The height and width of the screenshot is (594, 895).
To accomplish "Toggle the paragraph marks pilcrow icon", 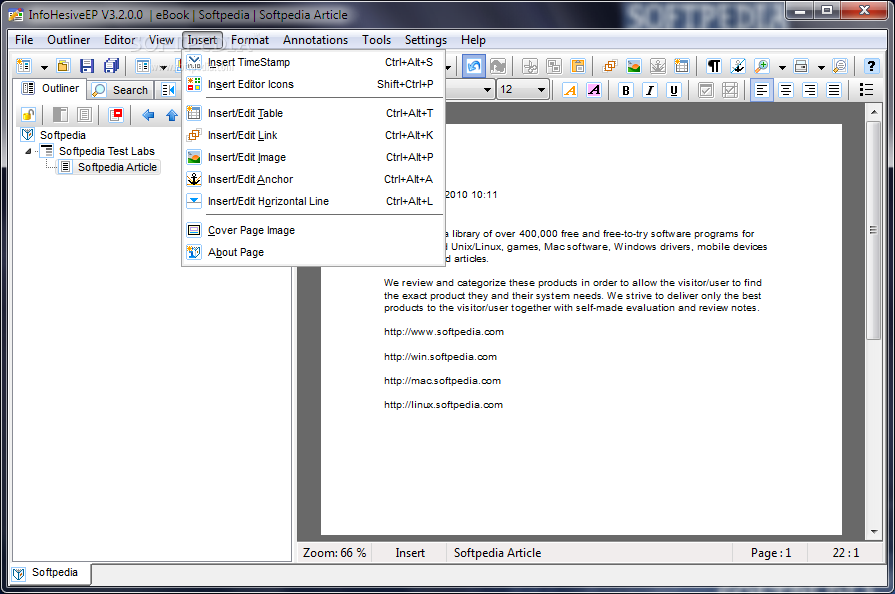I will click(x=713, y=66).
